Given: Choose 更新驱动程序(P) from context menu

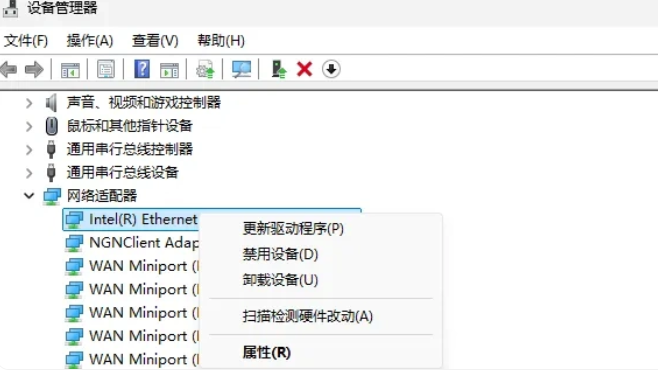Looking at the screenshot, I should click(x=293, y=229).
